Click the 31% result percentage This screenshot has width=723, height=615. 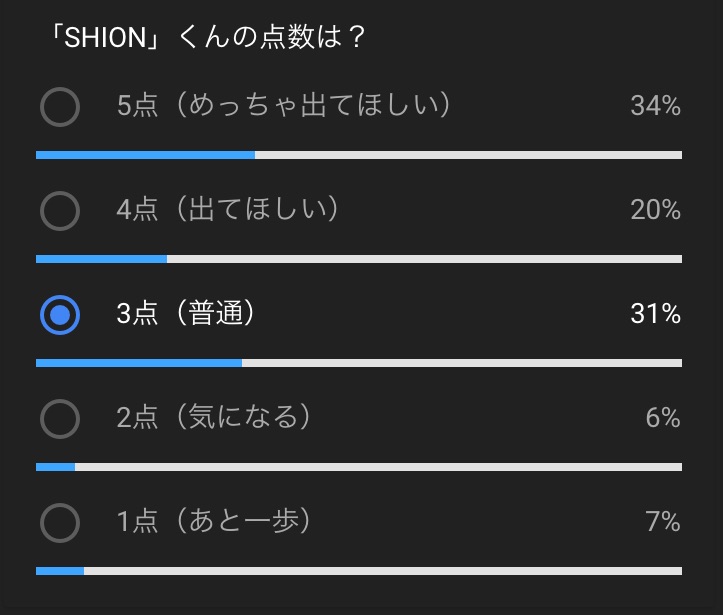pyautogui.click(x=655, y=314)
